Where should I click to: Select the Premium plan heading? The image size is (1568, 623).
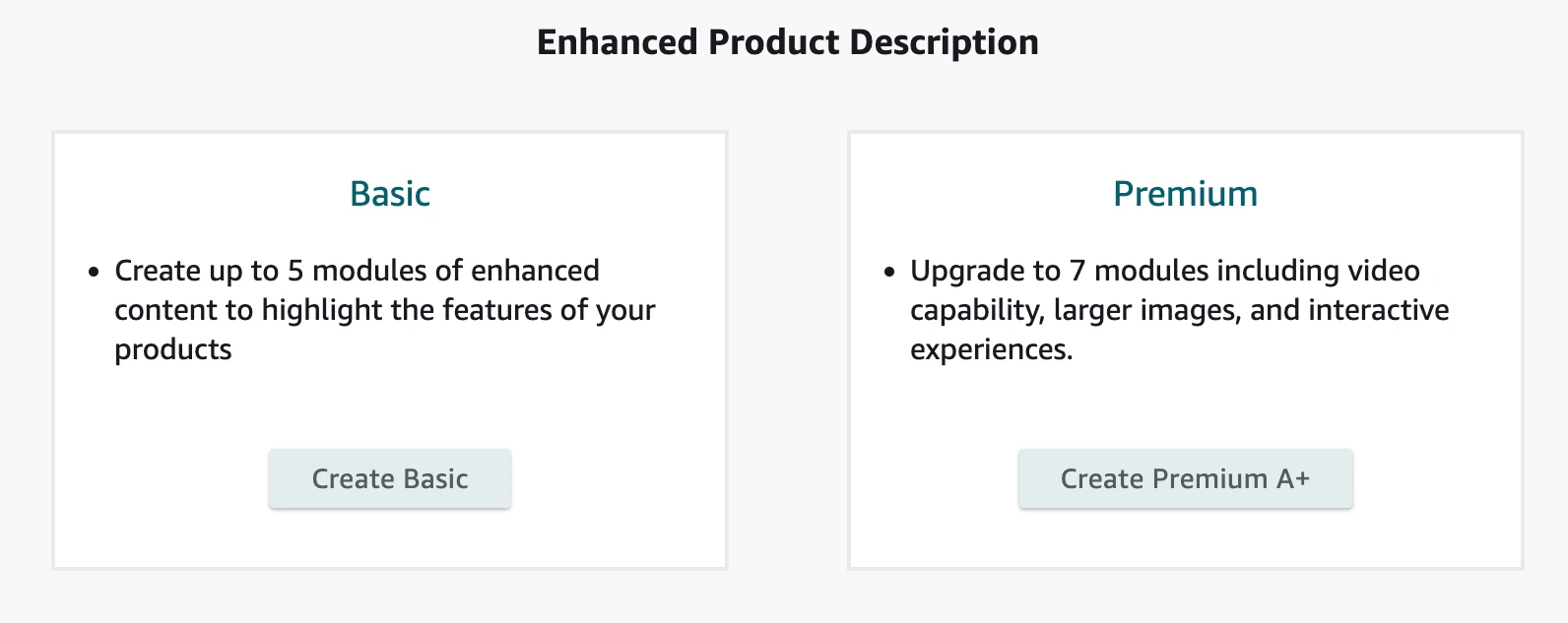(1185, 194)
